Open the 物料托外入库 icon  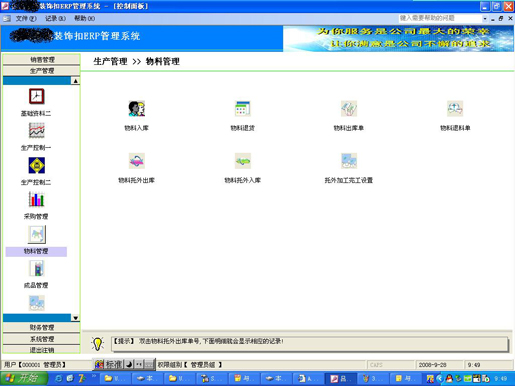coord(243,161)
